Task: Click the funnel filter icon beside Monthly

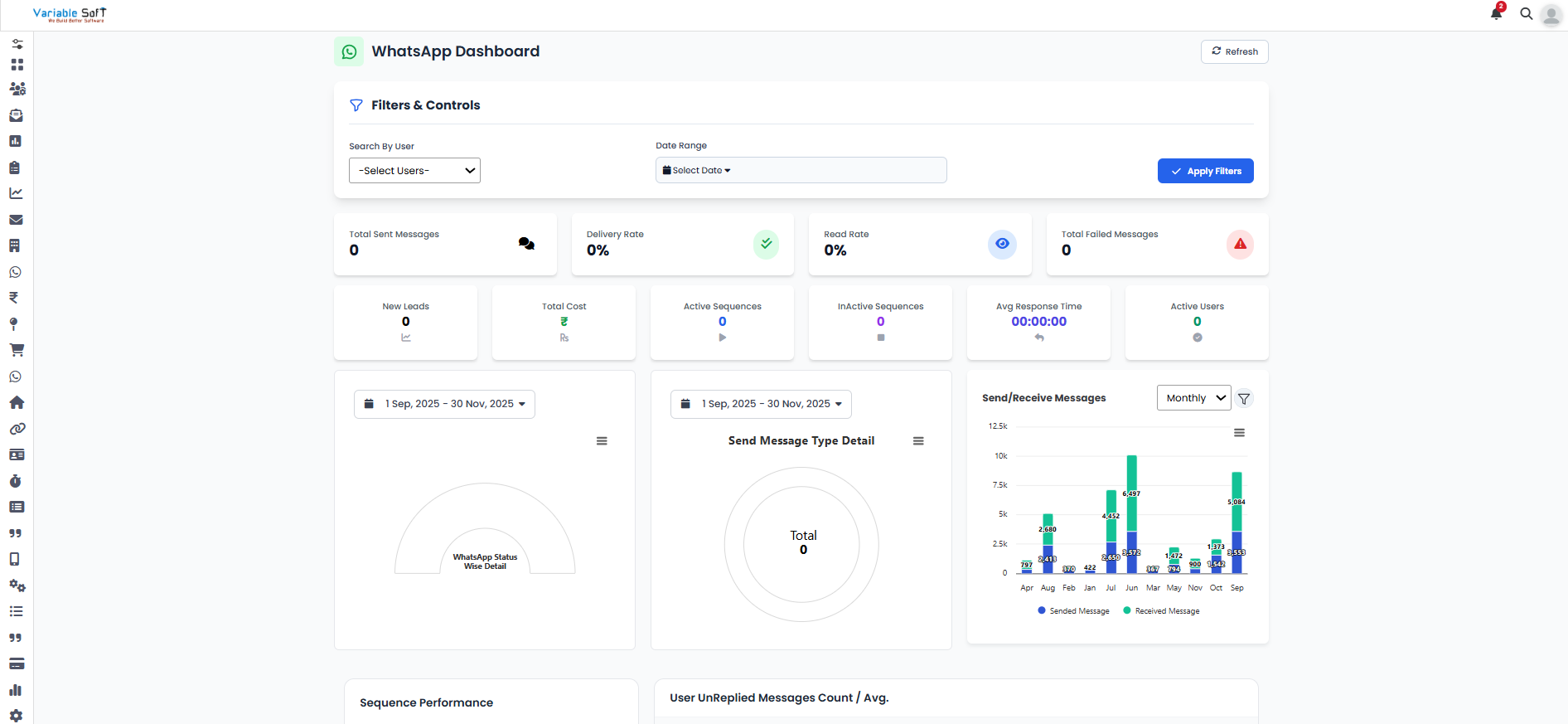Action: point(1244,399)
